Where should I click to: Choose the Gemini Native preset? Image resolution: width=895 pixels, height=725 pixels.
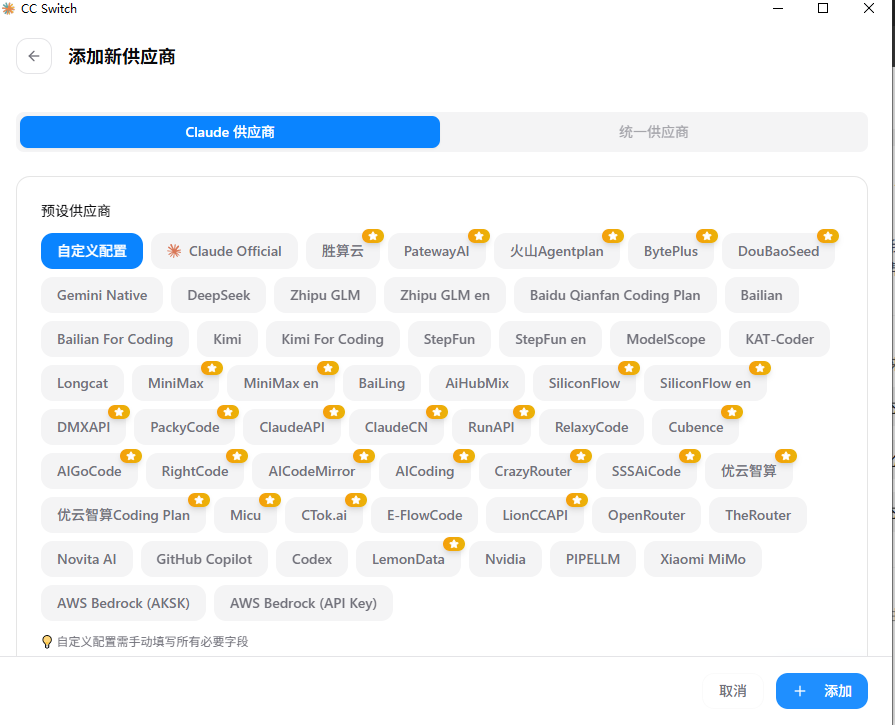(102, 295)
